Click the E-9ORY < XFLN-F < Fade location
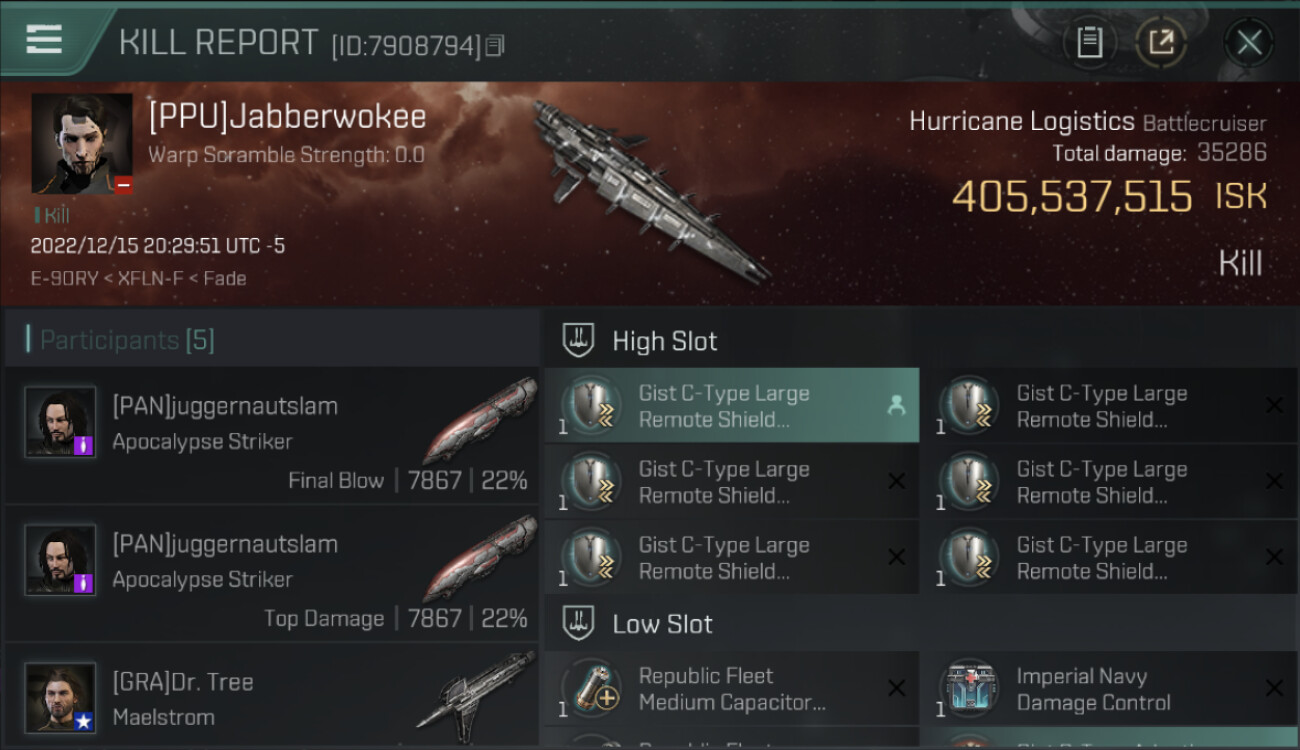Viewport: 1300px width, 750px height. [139, 279]
